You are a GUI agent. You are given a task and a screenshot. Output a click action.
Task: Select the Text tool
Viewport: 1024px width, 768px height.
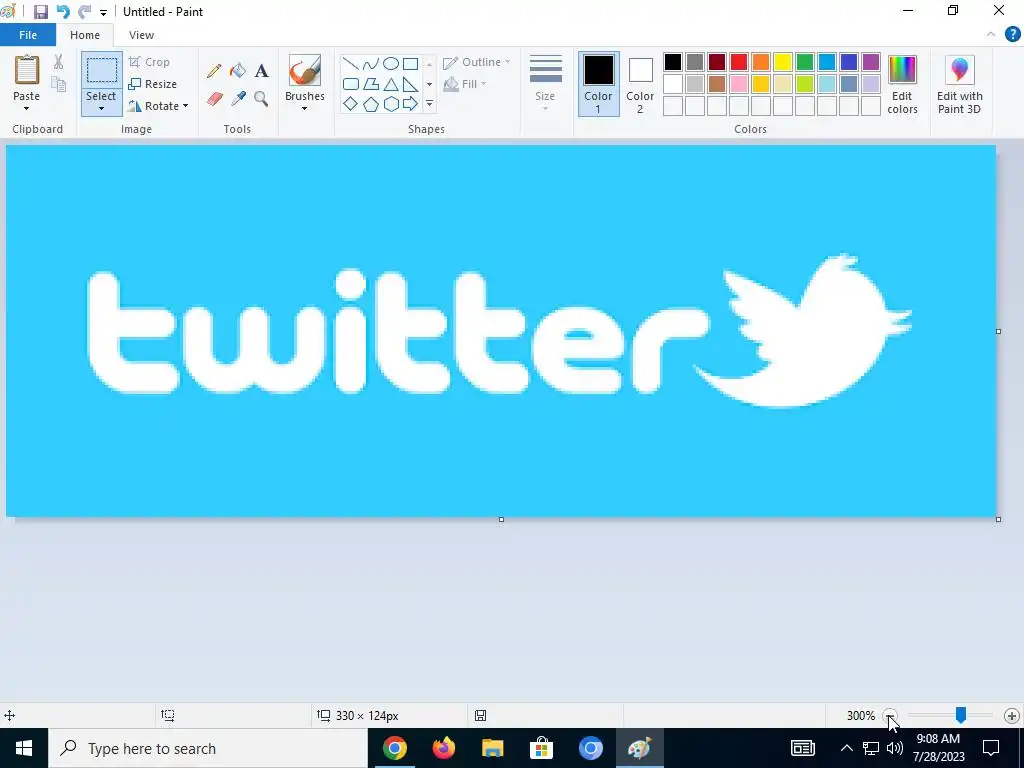(x=261, y=71)
